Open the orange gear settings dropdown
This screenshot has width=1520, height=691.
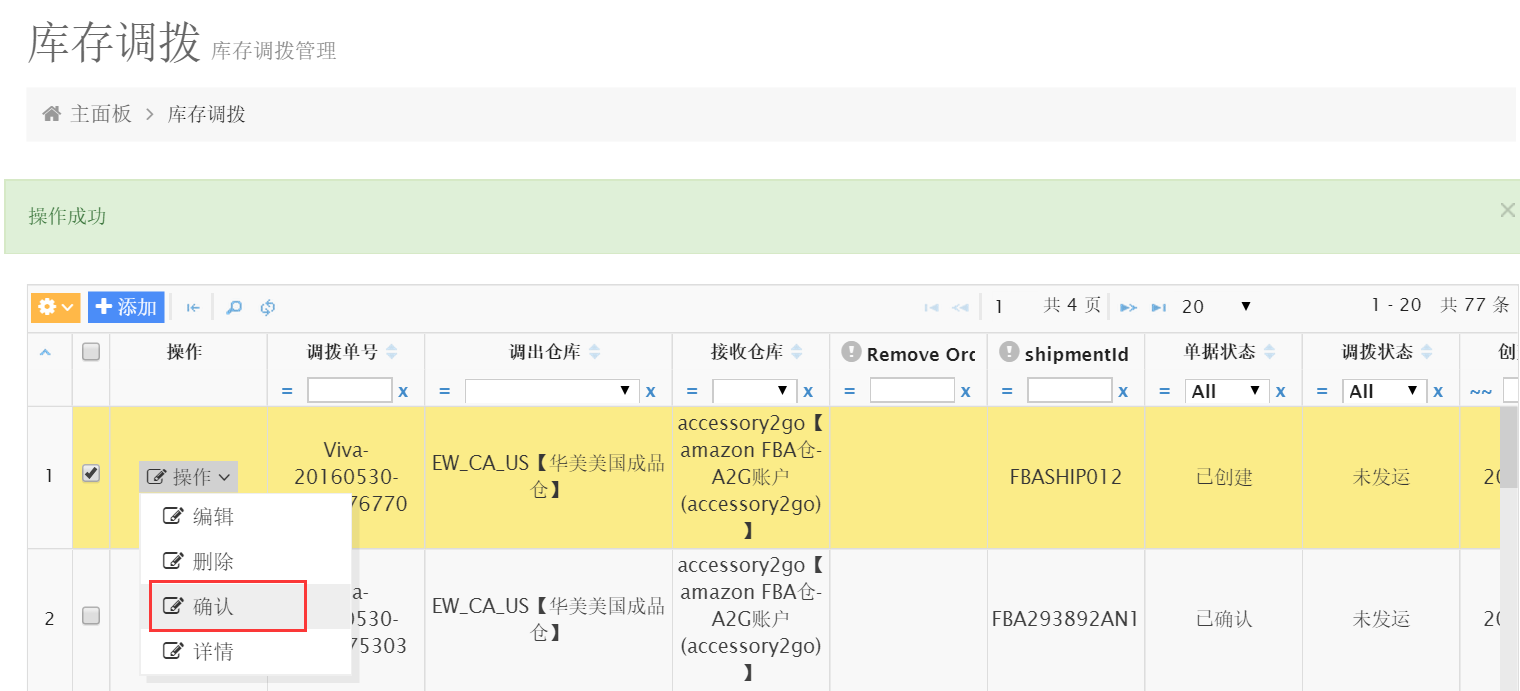[55, 307]
